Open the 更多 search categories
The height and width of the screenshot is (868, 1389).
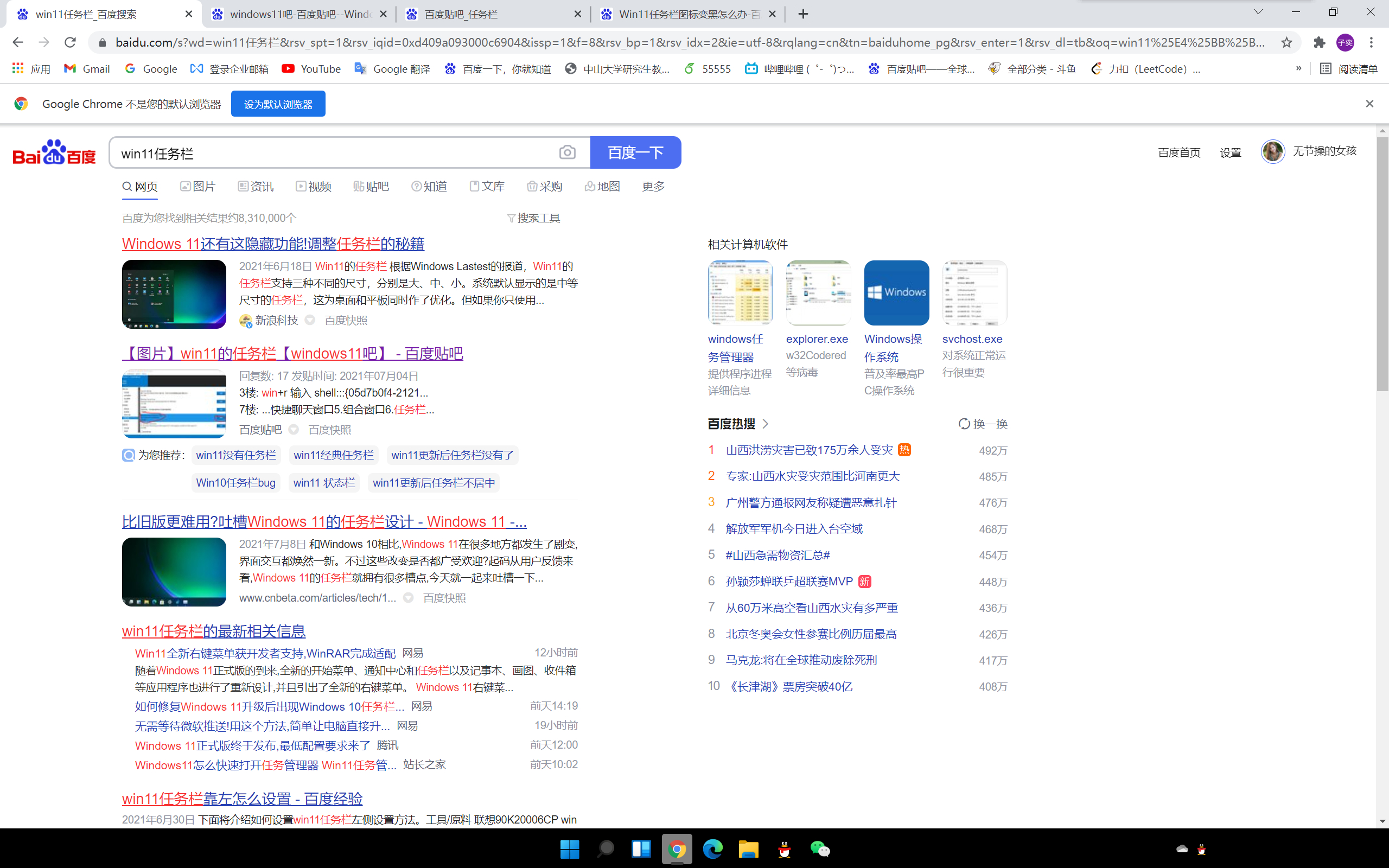click(653, 187)
